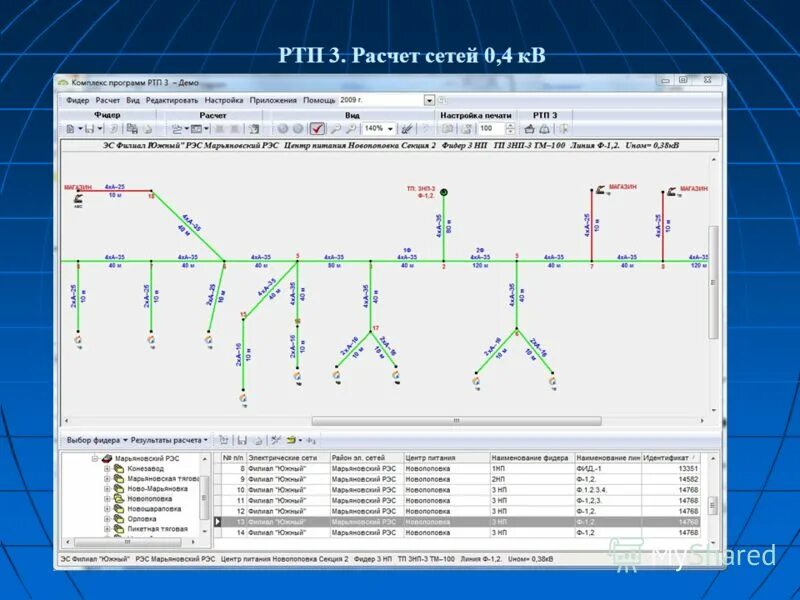The width and height of the screenshot is (800, 600).
Task: Expand the Новопоповка tree node
Action: click(107, 499)
